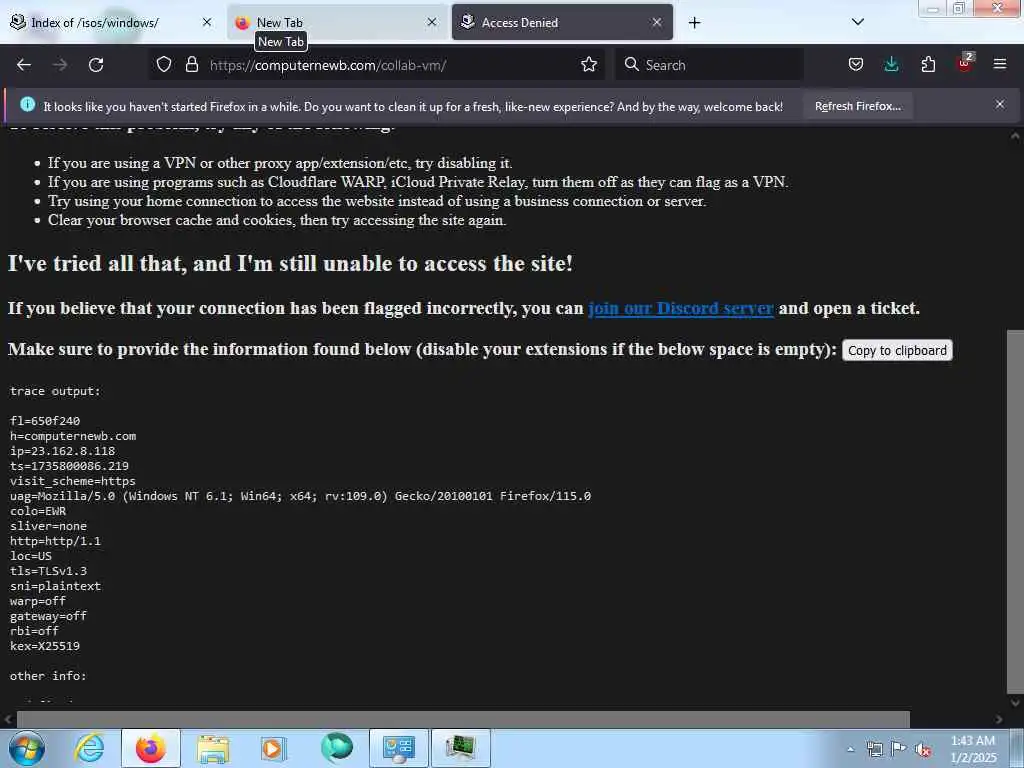Open the Pocket save icon
The width and height of the screenshot is (1024, 768).
tap(856, 65)
